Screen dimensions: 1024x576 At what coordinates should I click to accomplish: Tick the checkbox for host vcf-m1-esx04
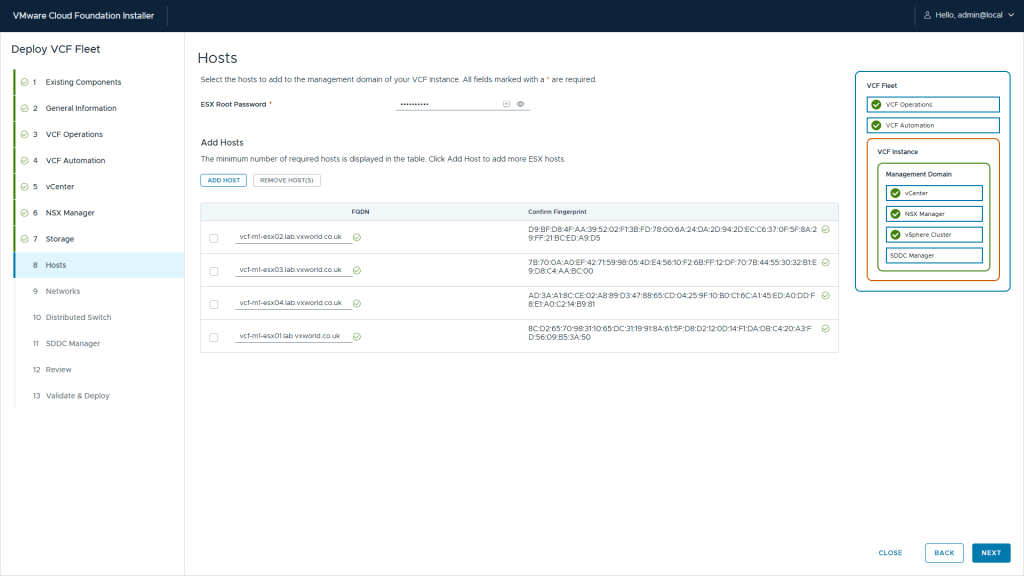pos(214,304)
